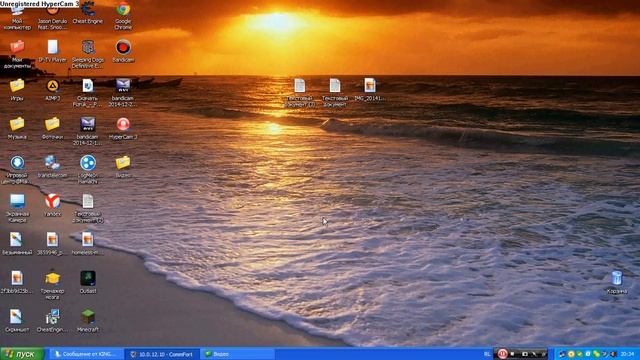
Task: Launch the Bandicam recorder shortcut
Action: tap(123, 51)
